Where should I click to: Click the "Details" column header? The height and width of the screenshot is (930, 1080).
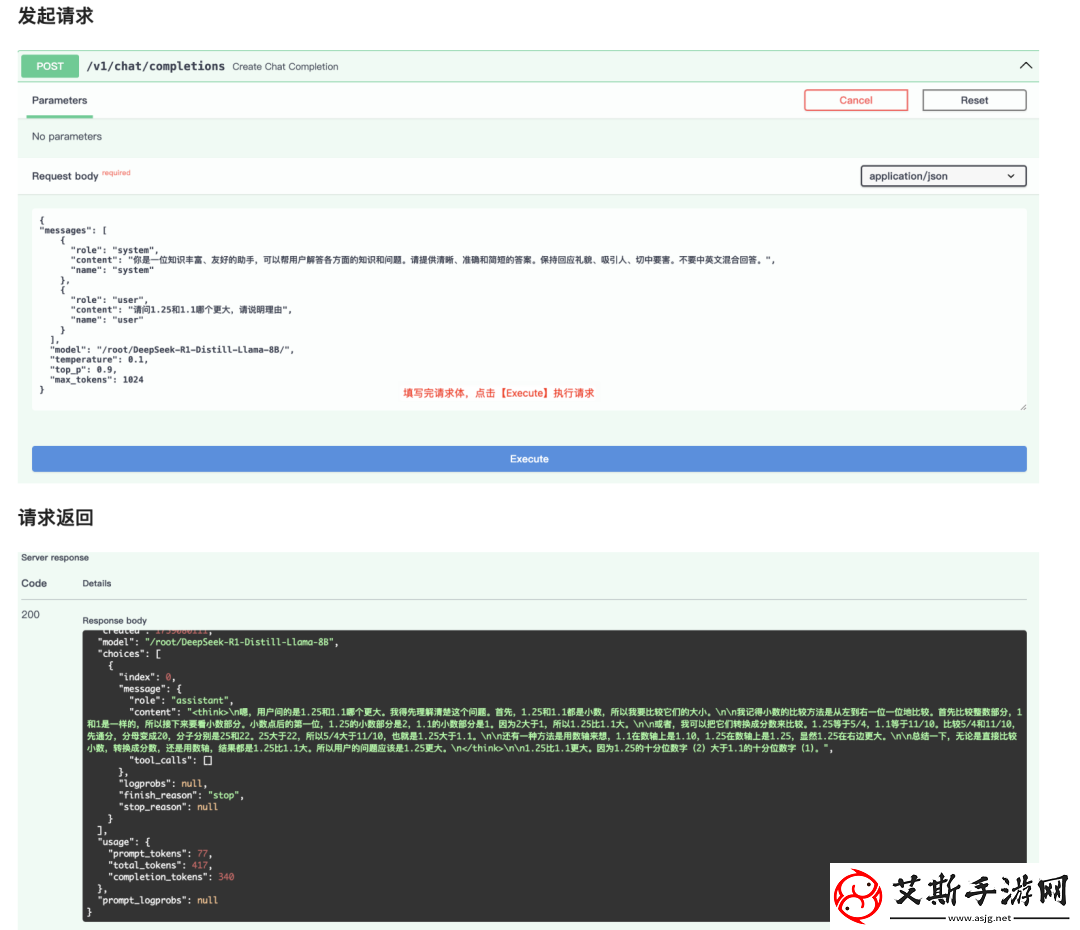(x=96, y=583)
